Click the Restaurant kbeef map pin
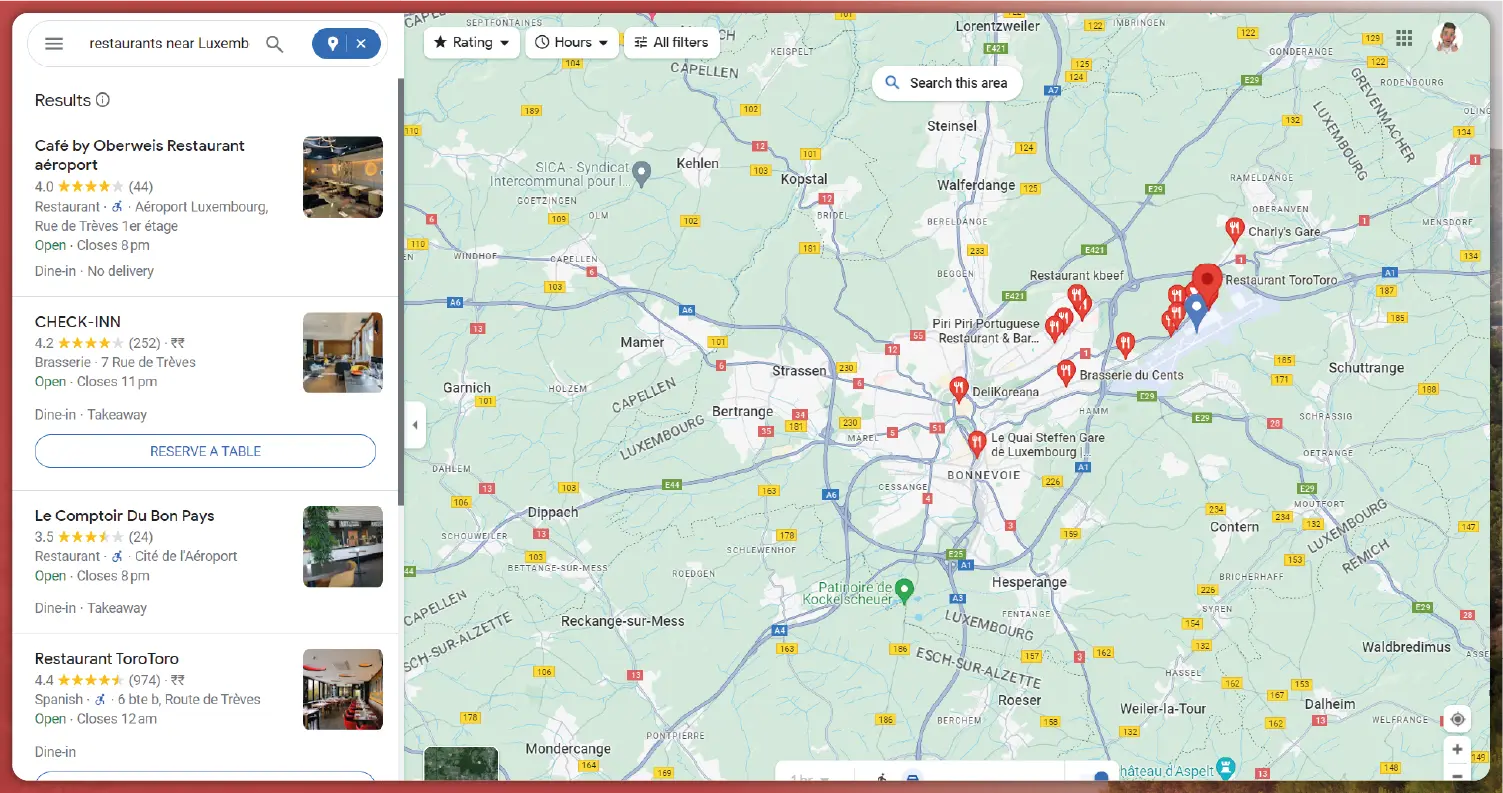 [1077, 297]
